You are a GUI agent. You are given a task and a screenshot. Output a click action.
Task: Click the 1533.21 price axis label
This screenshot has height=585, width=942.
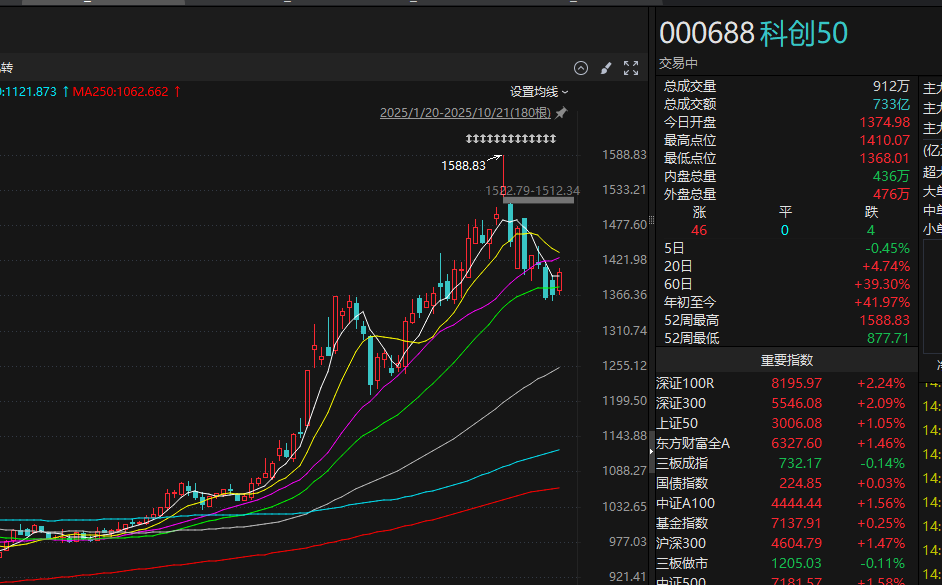pyautogui.click(x=624, y=190)
